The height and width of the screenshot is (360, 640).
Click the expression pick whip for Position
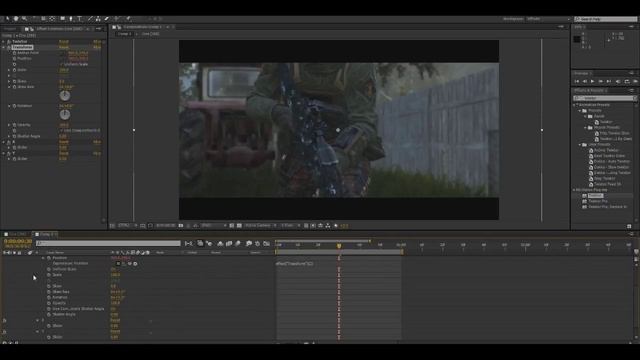pyautogui.click(x=130, y=264)
